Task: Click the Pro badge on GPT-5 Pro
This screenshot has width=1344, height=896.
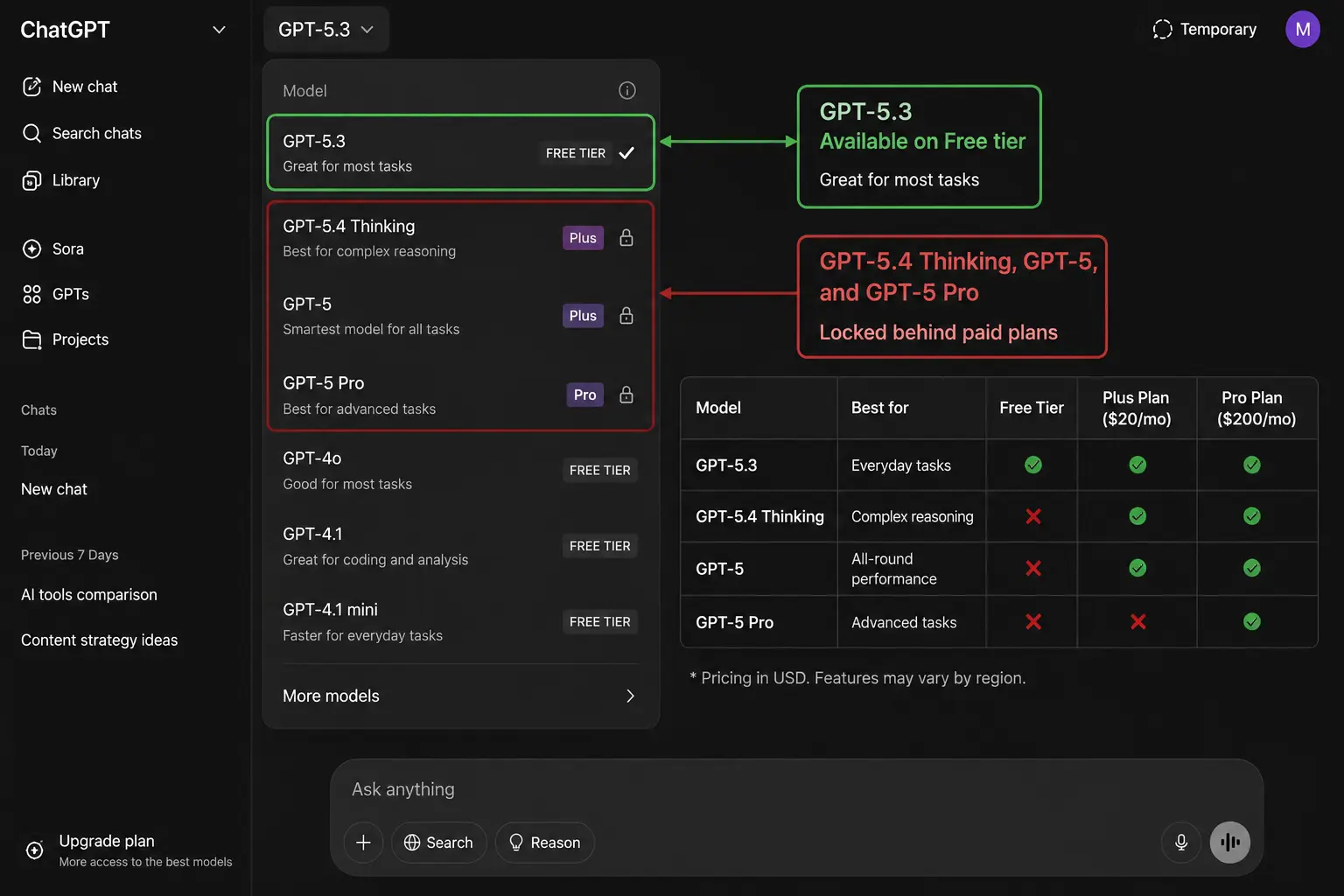Action: click(584, 395)
